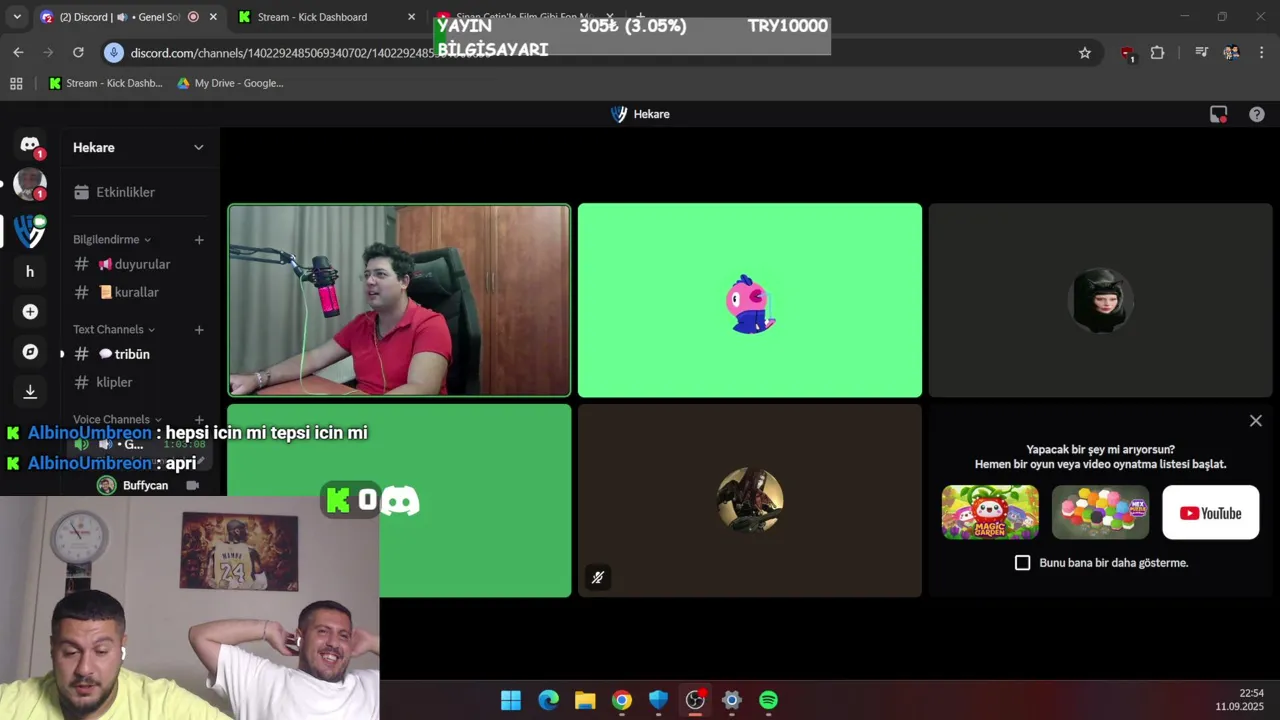
Task: Open Discord help question mark icon
Action: coord(1257,114)
